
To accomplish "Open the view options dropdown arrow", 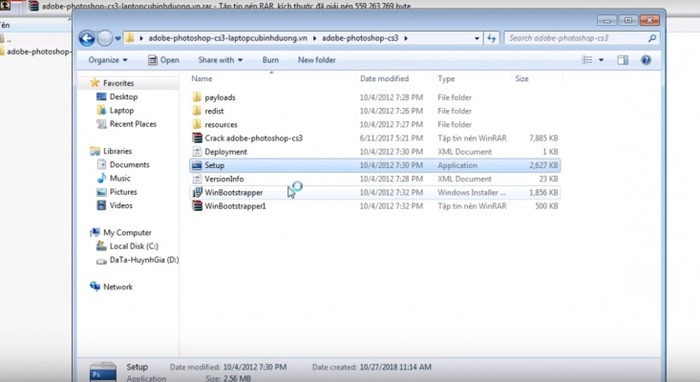I will coord(601,60).
